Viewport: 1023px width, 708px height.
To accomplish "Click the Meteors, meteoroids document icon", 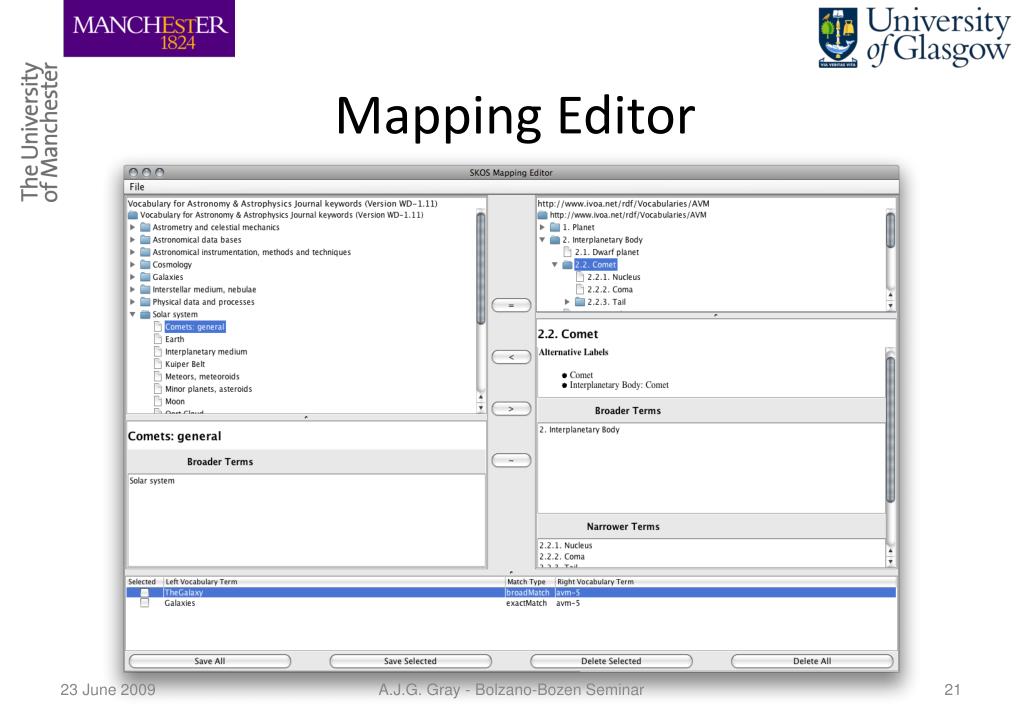I will (x=158, y=377).
